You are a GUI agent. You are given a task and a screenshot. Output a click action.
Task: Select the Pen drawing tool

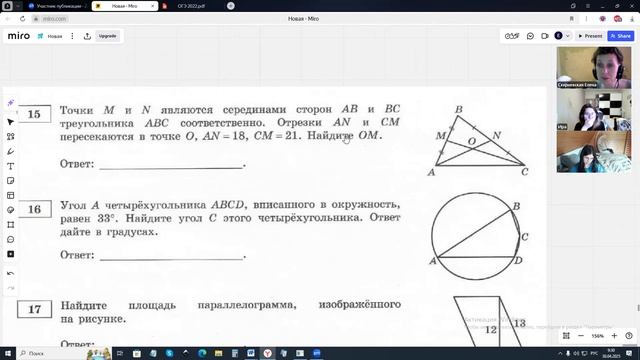[11, 151]
